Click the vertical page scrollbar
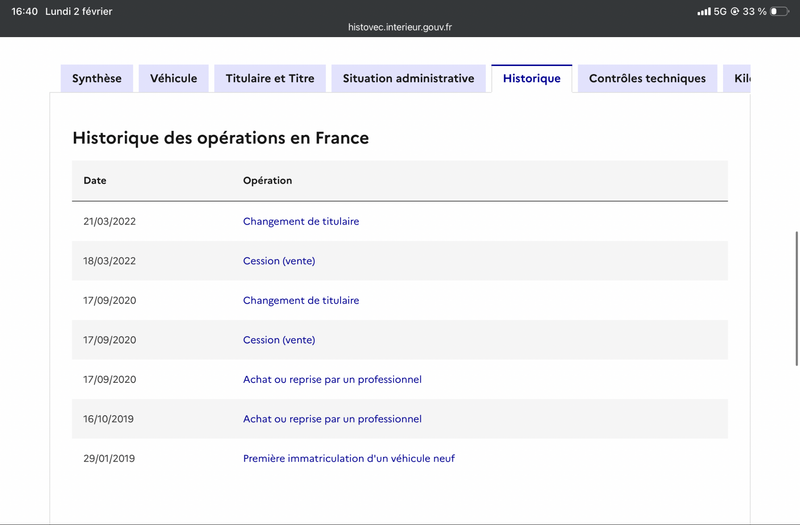800x525 pixels. [796, 298]
